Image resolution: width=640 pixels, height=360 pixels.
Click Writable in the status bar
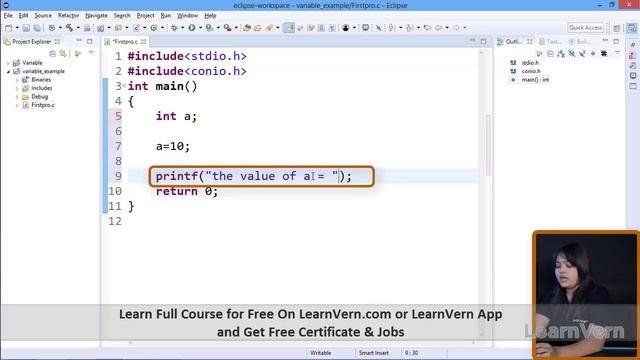[320, 353]
